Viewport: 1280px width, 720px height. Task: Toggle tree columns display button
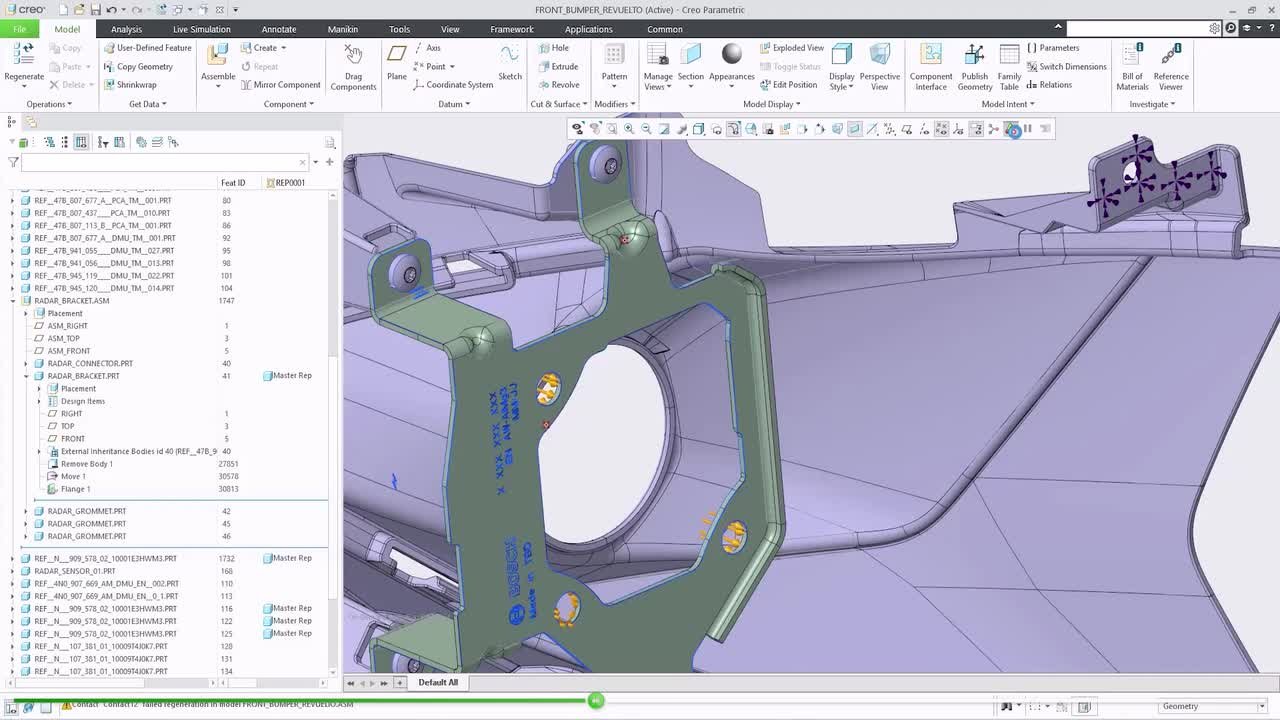coord(81,142)
